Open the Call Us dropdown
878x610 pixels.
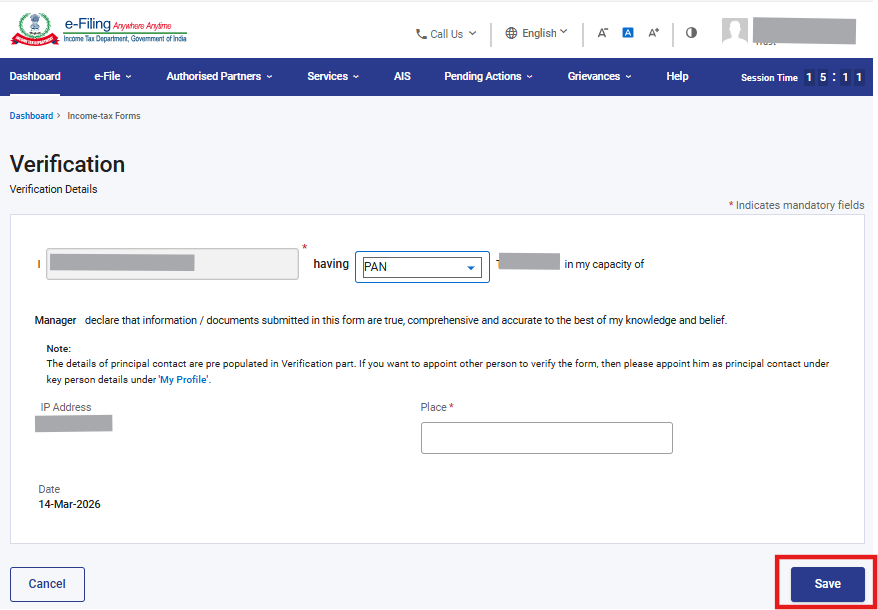point(446,34)
